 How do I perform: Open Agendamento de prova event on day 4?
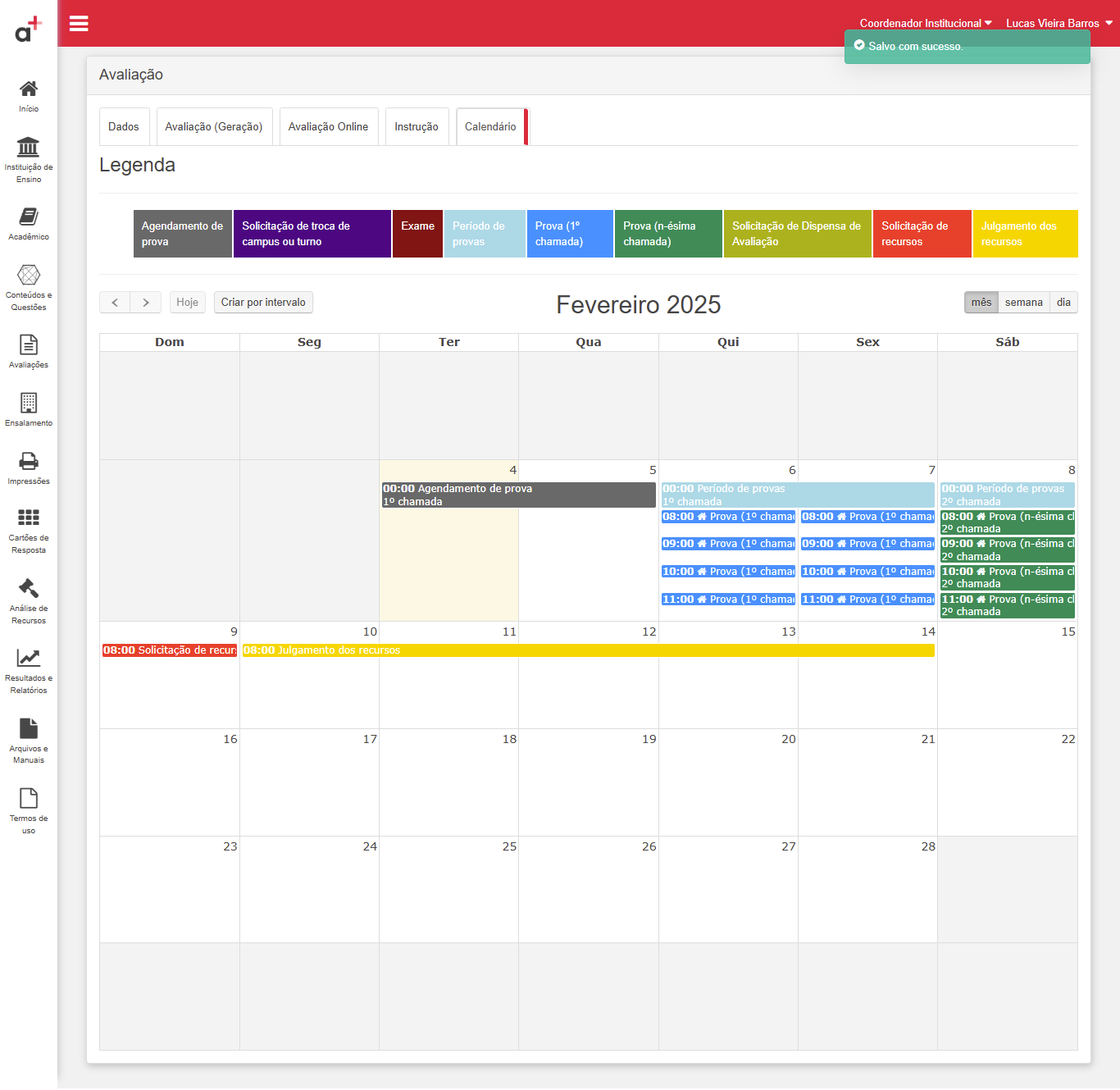(519, 495)
